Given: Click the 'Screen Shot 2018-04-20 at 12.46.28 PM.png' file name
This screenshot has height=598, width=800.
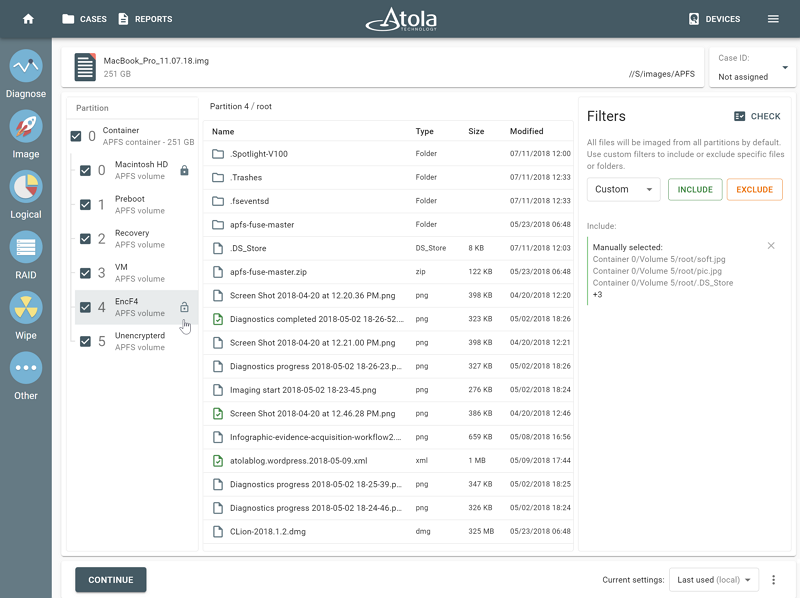Looking at the screenshot, I should [312, 413].
